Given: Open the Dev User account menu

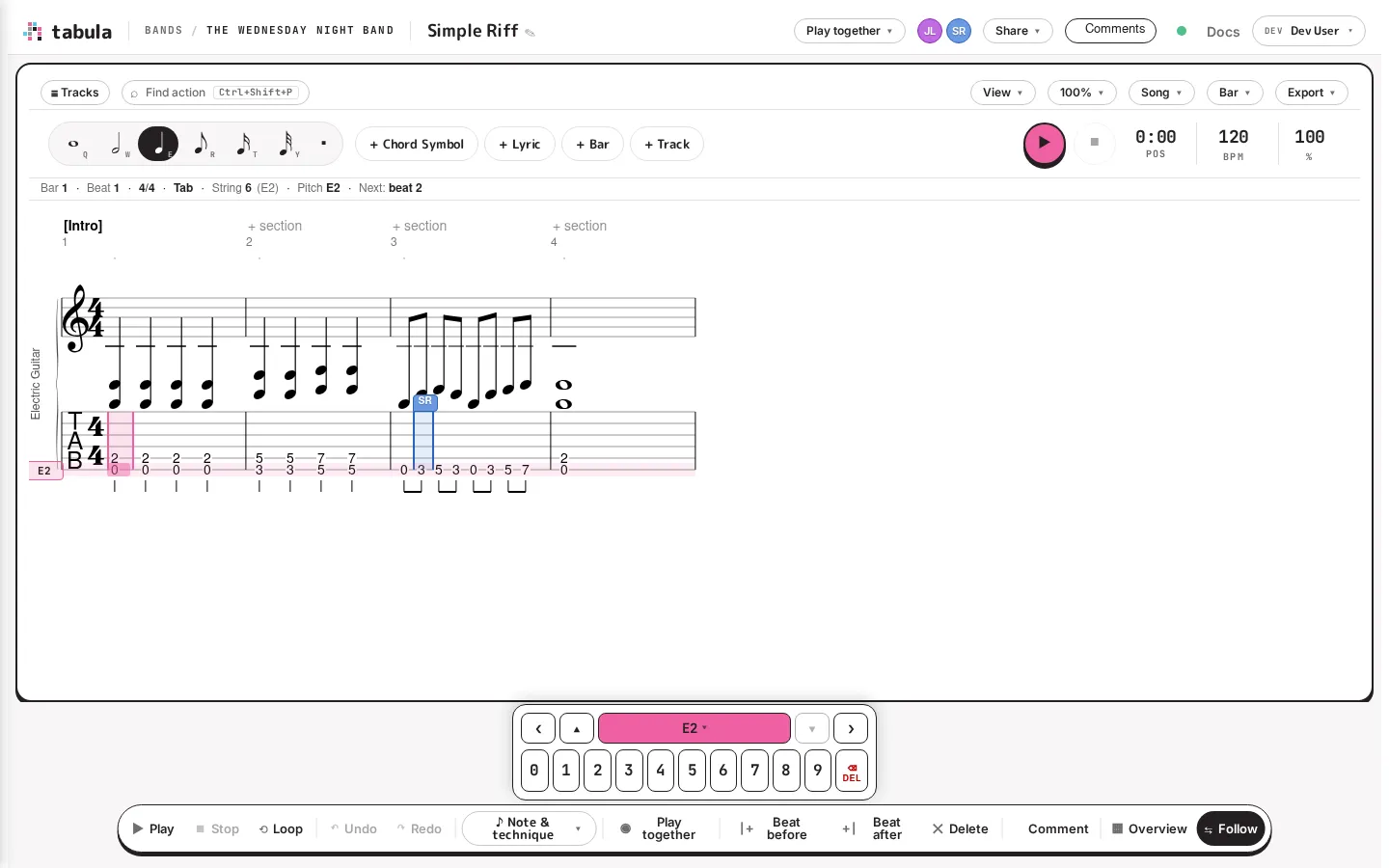Looking at the screenshot, I should 1308,31.
